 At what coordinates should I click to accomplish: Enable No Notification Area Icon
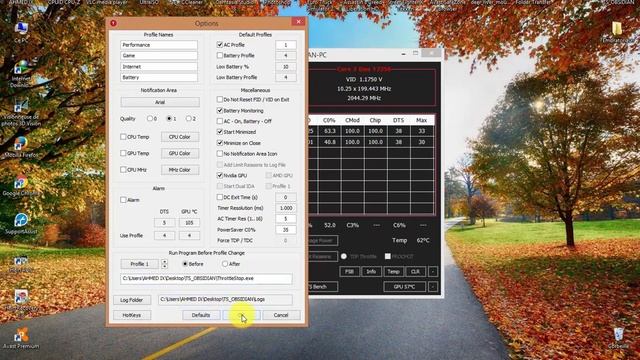(x=220, y=153)
